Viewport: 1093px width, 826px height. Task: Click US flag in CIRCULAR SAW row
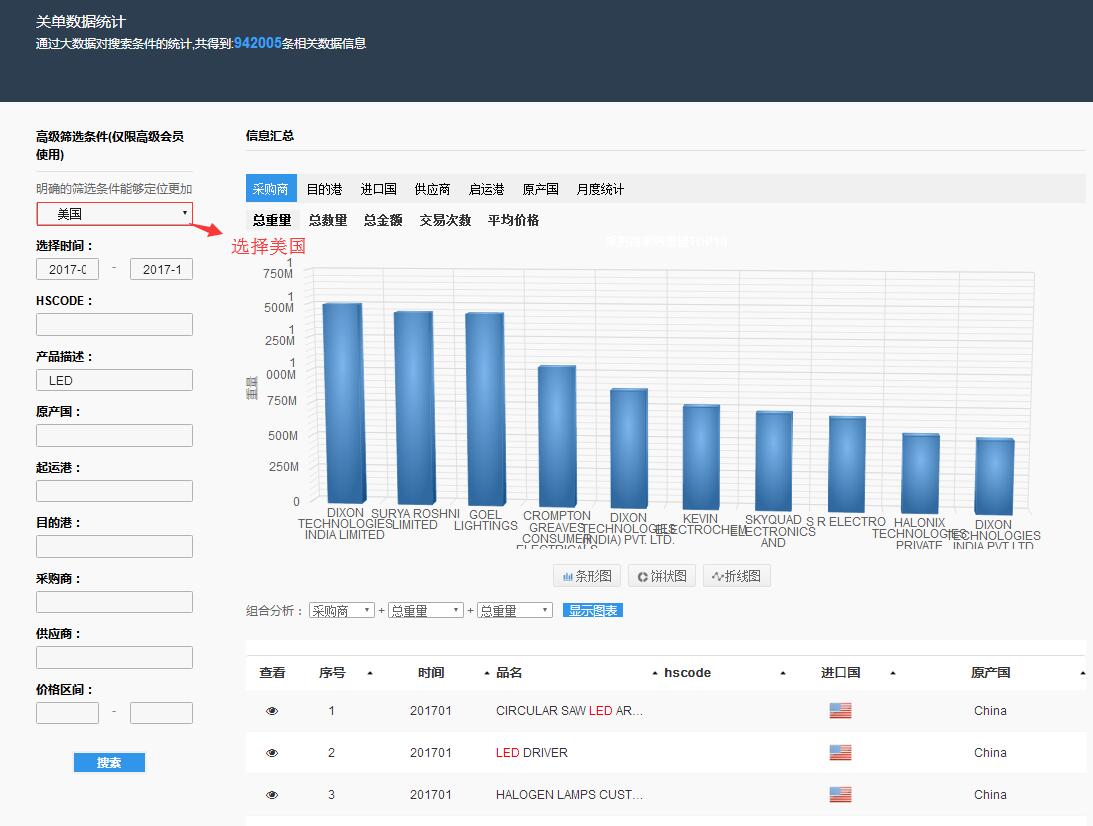[840, 710]
